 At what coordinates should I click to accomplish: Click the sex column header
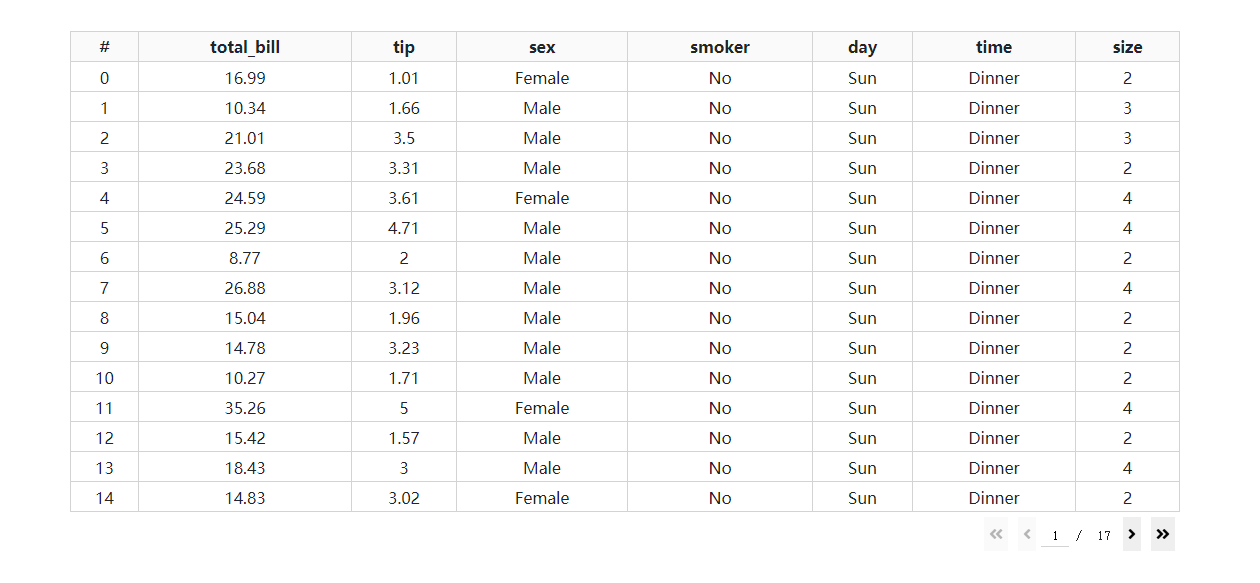[x=542, y=47]
